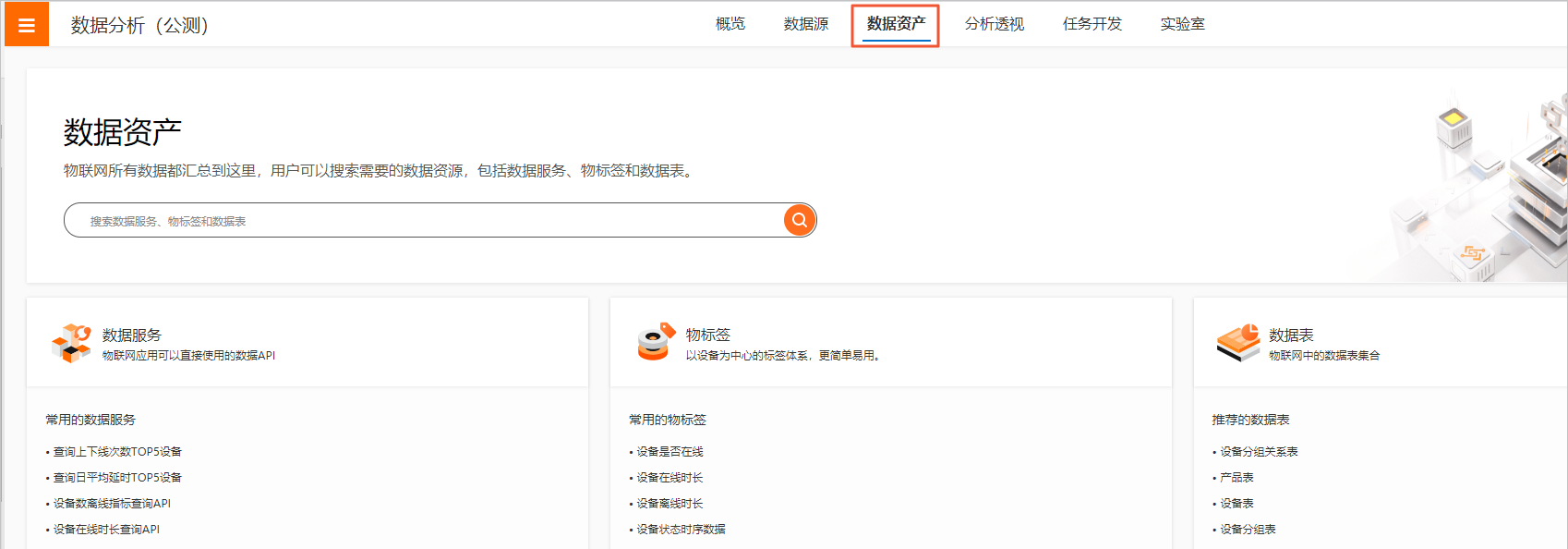
Task: Click the 物标签 tag icon
Action: click(657, 342)
